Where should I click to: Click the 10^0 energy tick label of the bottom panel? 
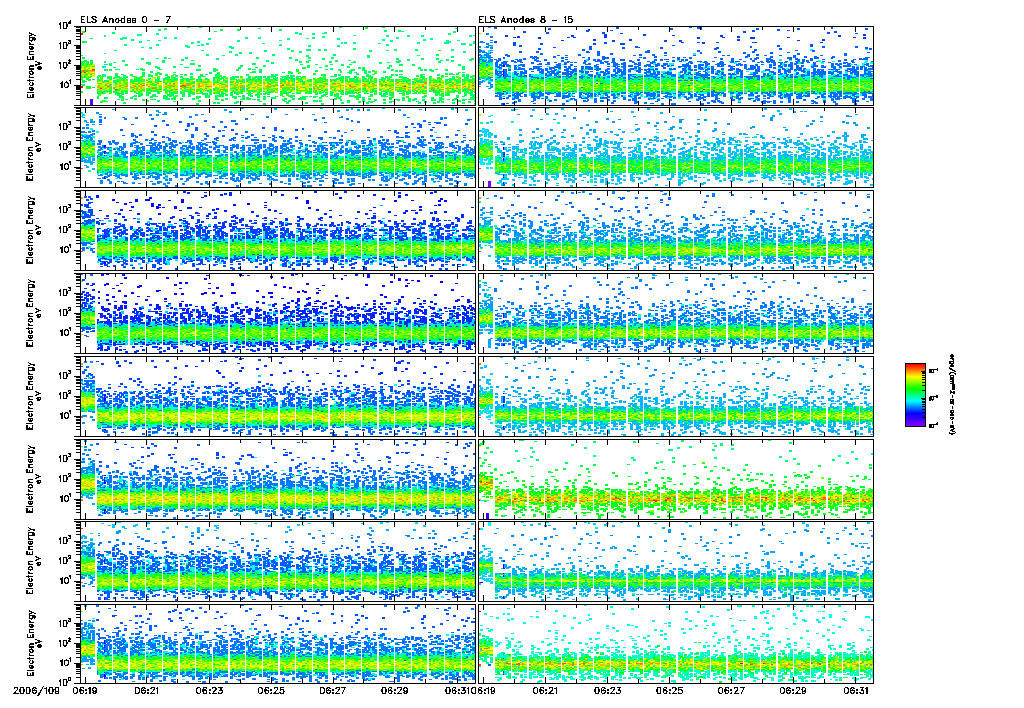pyautogui.click(x=64, y=681)
